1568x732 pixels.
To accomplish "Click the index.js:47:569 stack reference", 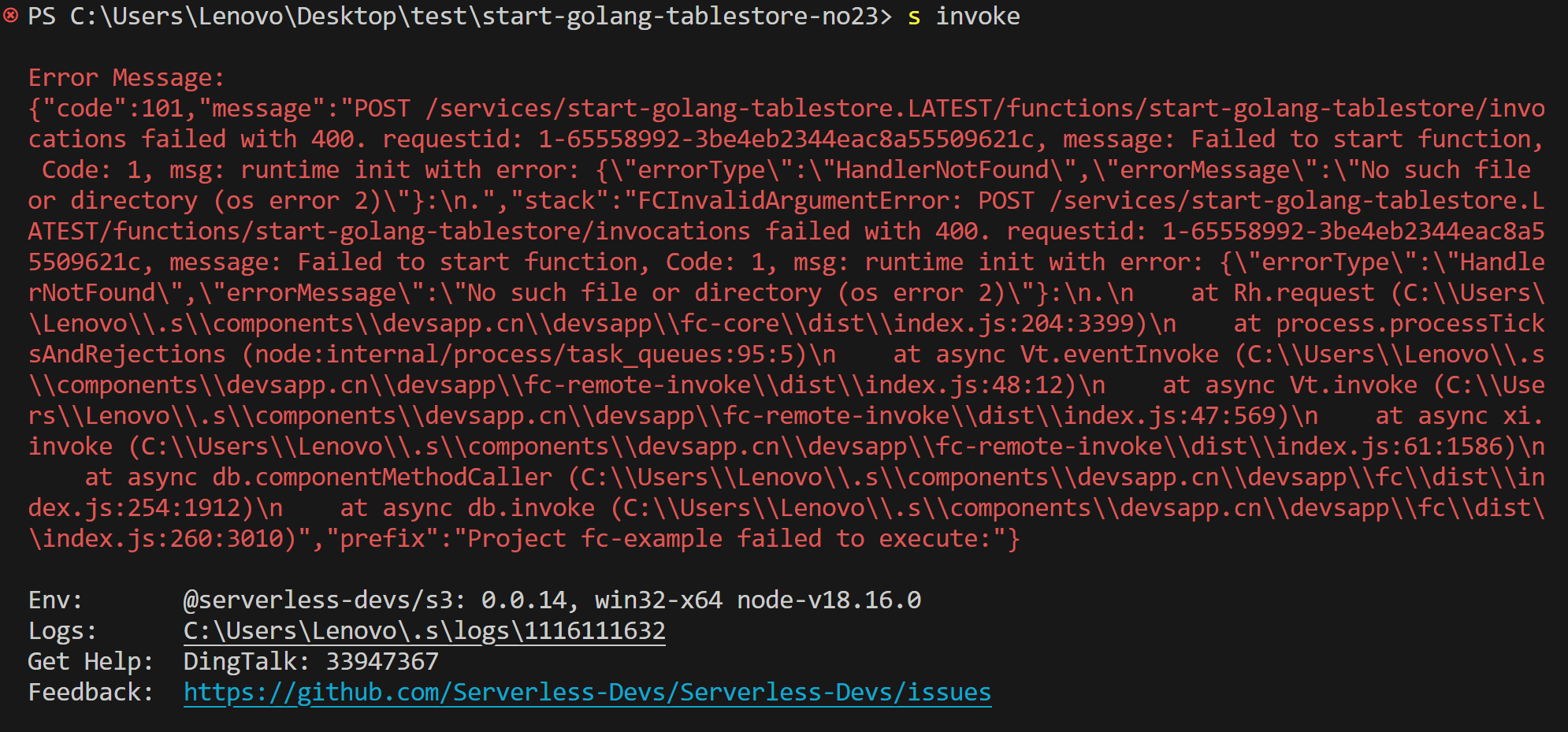I will [1170, 416].
